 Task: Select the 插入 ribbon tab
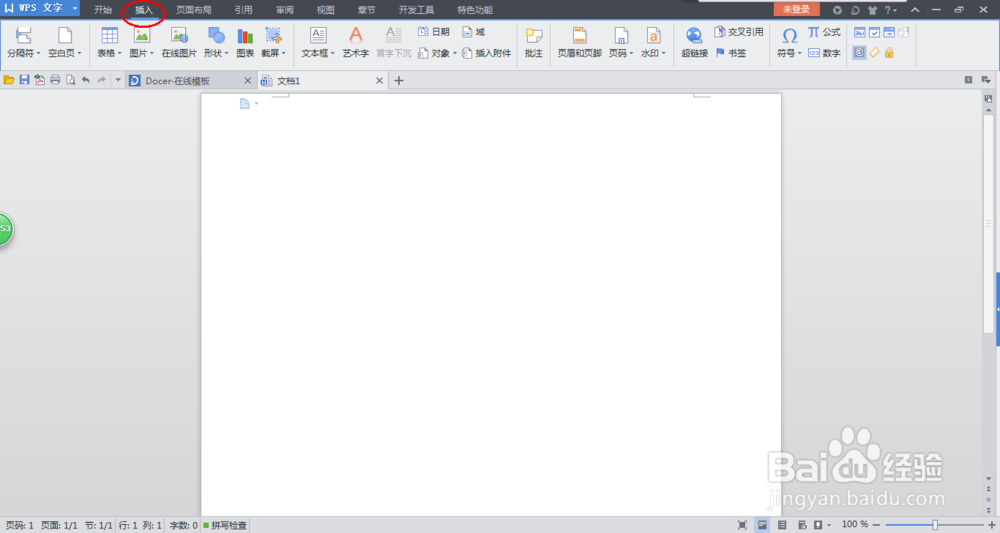point(144,10)
